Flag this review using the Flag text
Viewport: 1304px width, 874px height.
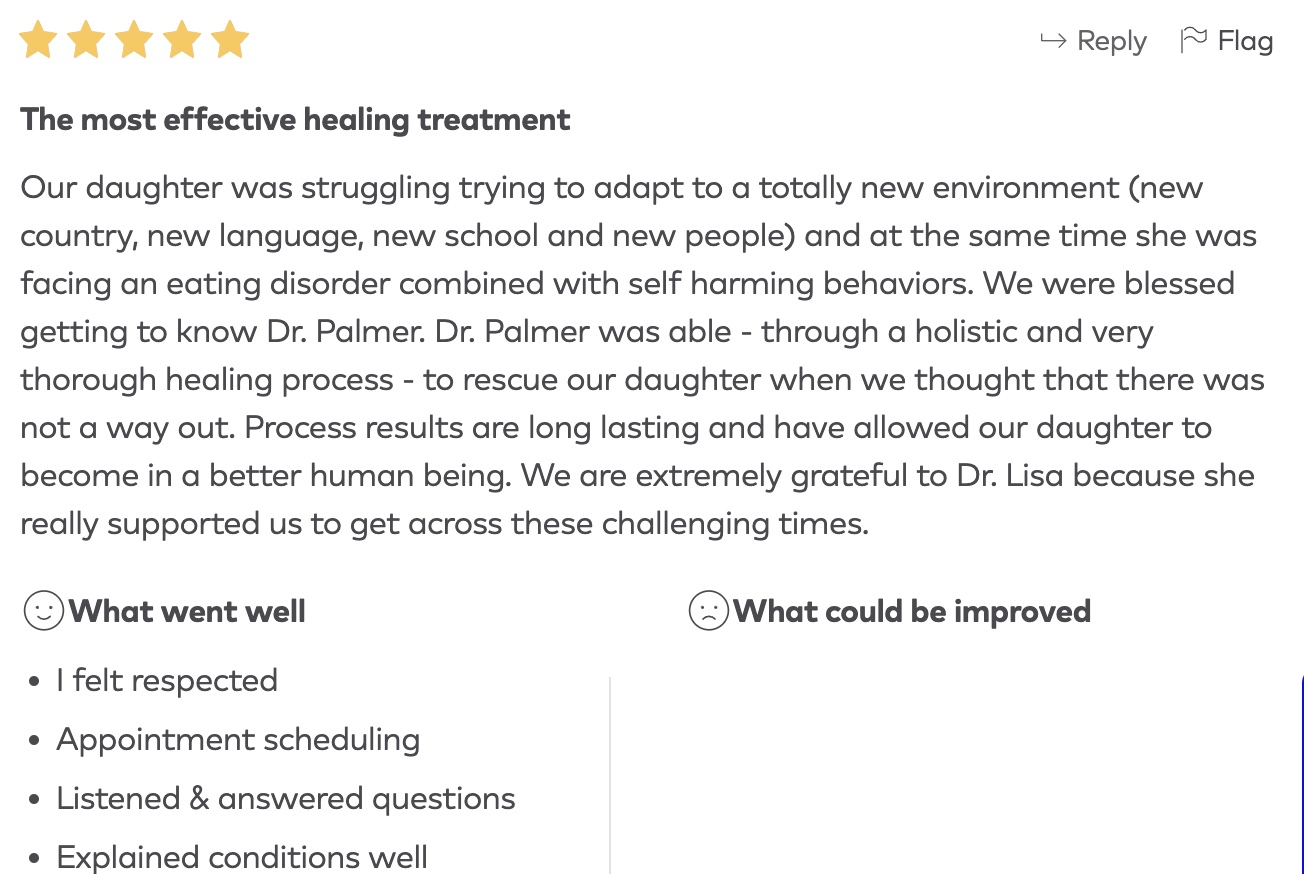point(1245,41)
